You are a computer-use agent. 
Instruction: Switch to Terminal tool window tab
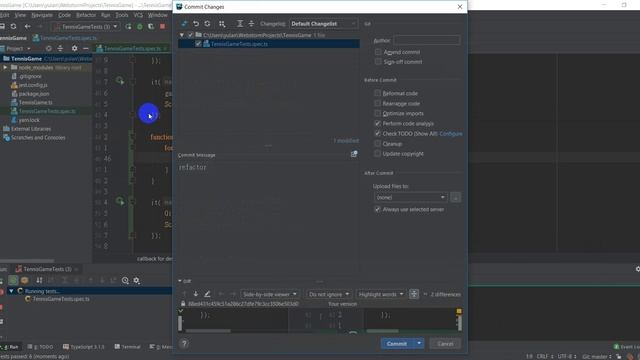pyautogui.click(x=128, y=347)
